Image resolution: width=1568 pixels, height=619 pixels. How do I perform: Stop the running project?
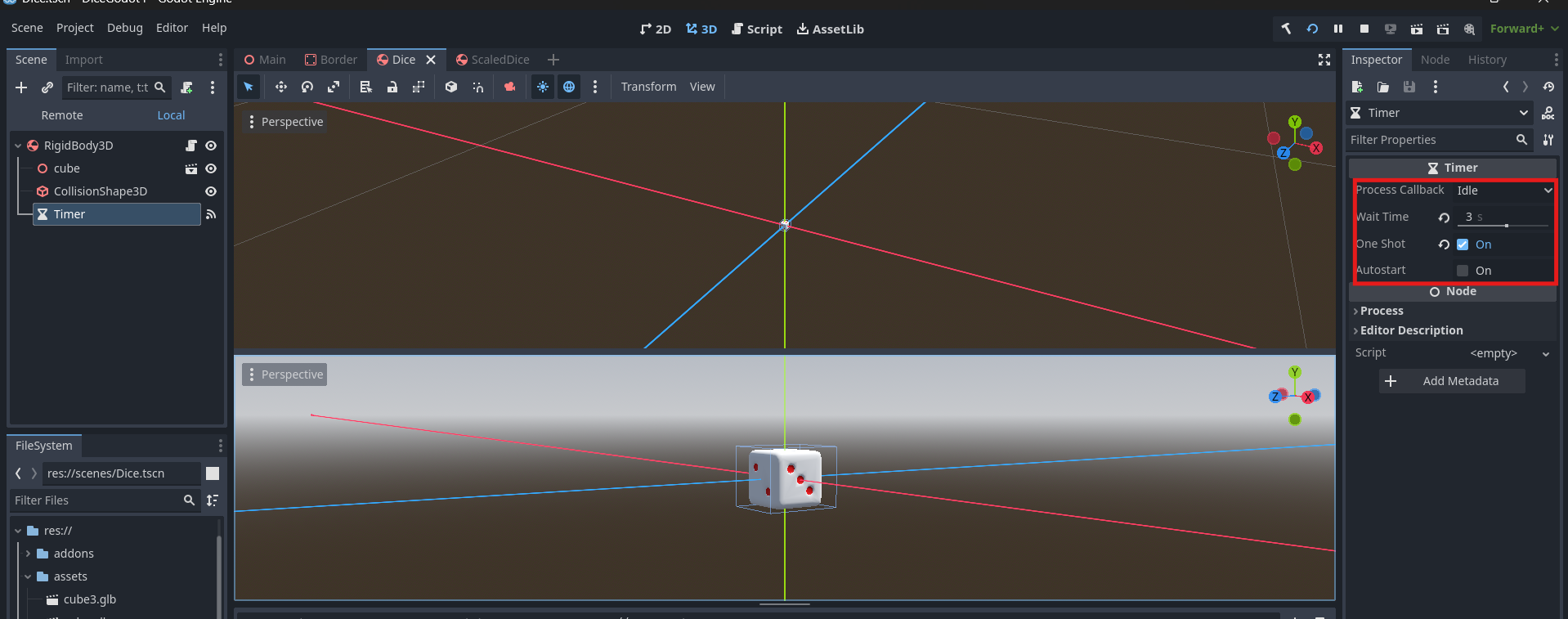tap(1364, 29)
